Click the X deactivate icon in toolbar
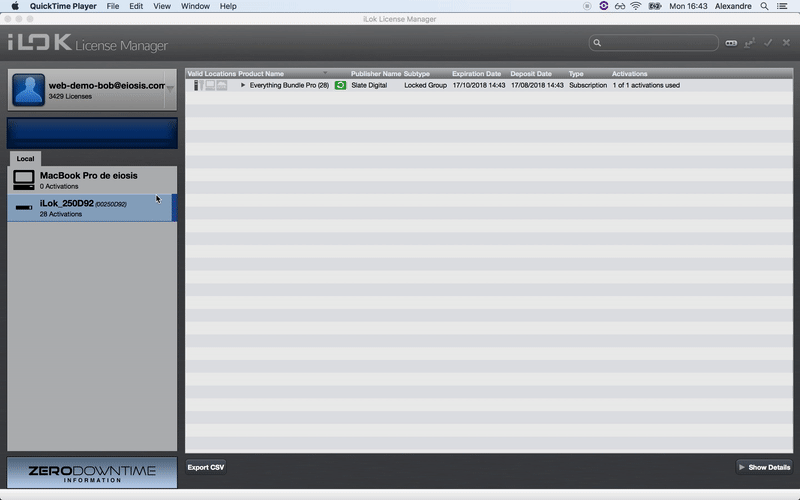The width and height of the screenshot is (800, 500). tap(786, 43)
